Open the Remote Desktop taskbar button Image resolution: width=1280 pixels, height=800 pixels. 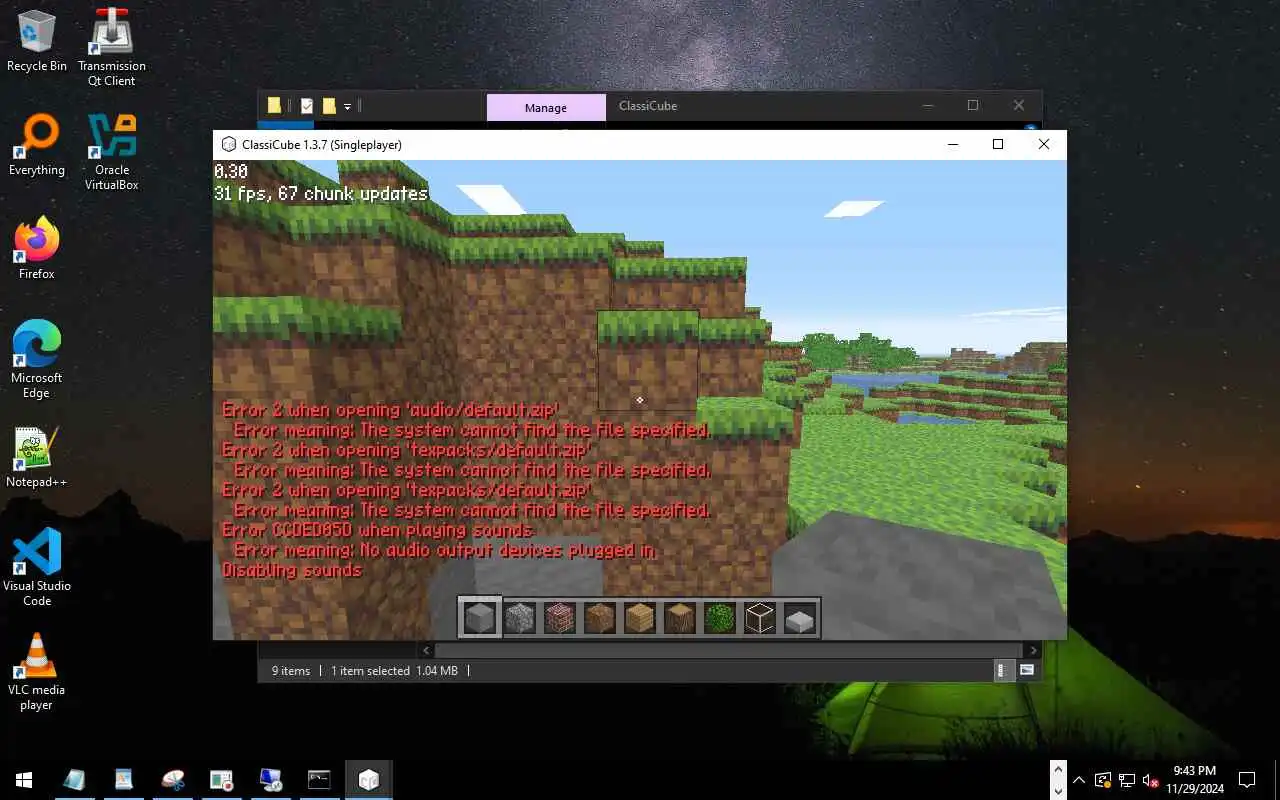(x=270, y=780)
